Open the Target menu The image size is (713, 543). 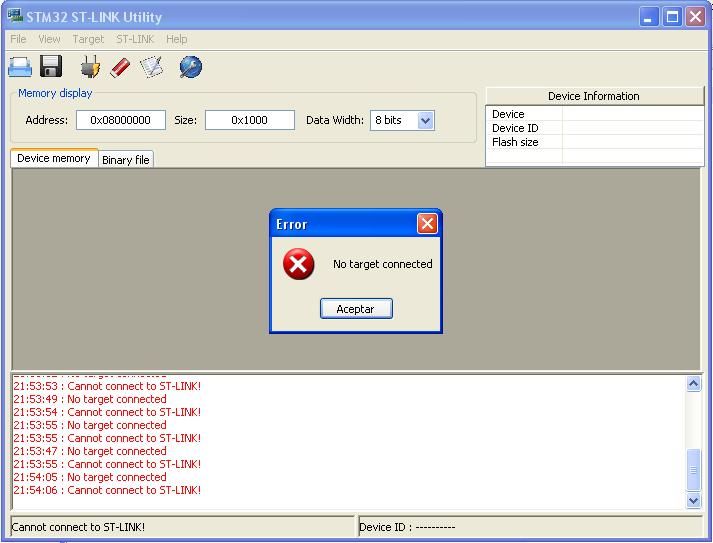pos(88,39)
